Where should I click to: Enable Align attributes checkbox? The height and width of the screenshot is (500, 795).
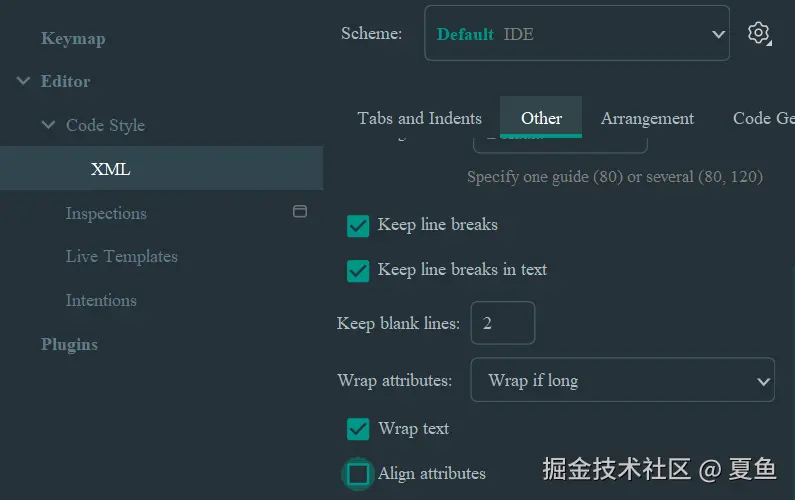[x=358, y=473]
